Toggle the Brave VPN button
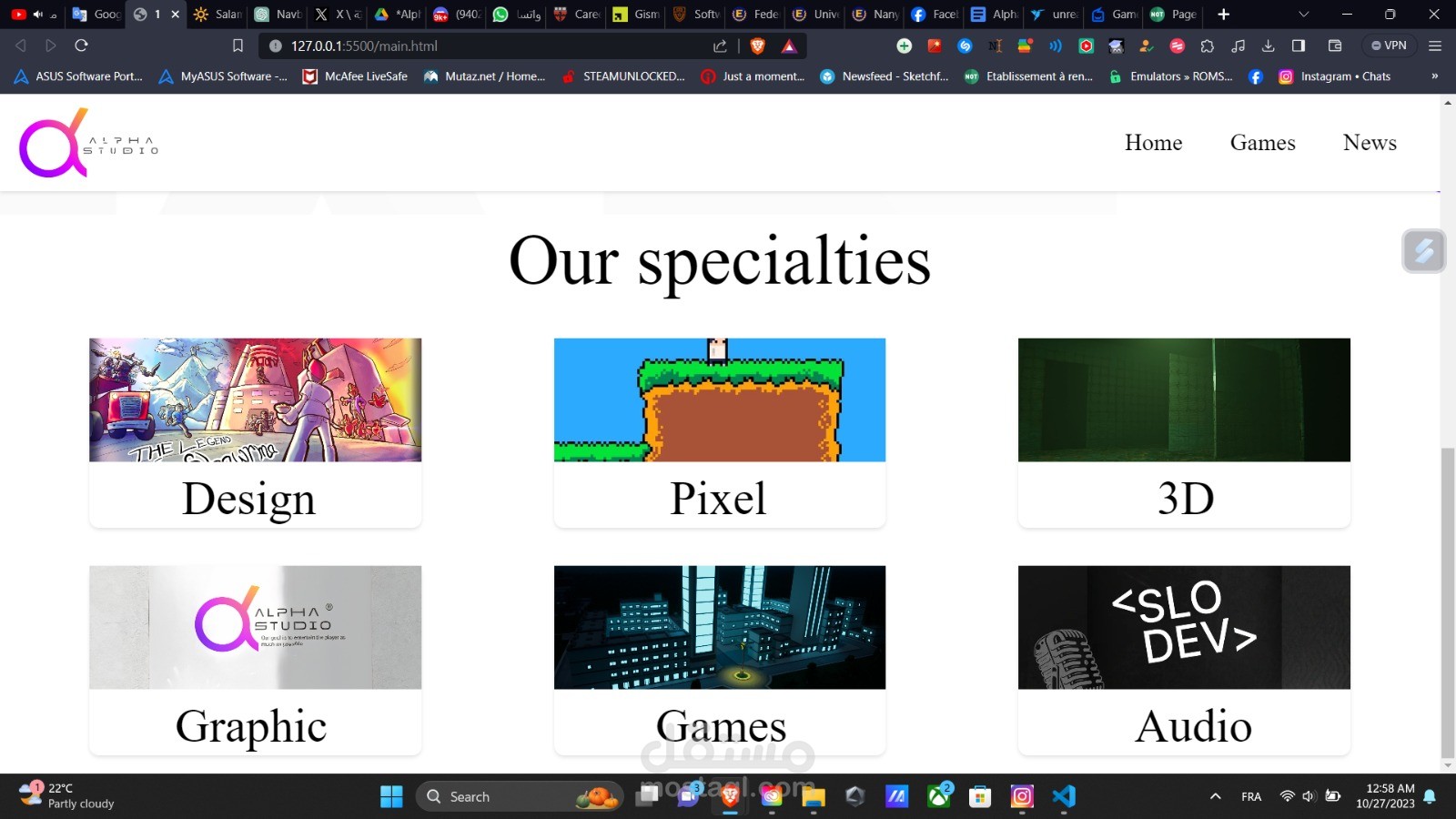 1389,45
